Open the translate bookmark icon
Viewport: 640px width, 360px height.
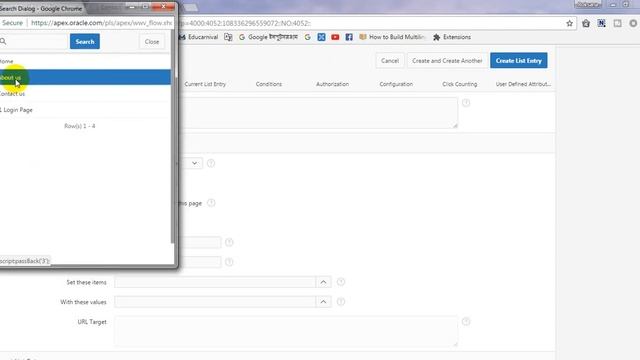coord(228,37)
